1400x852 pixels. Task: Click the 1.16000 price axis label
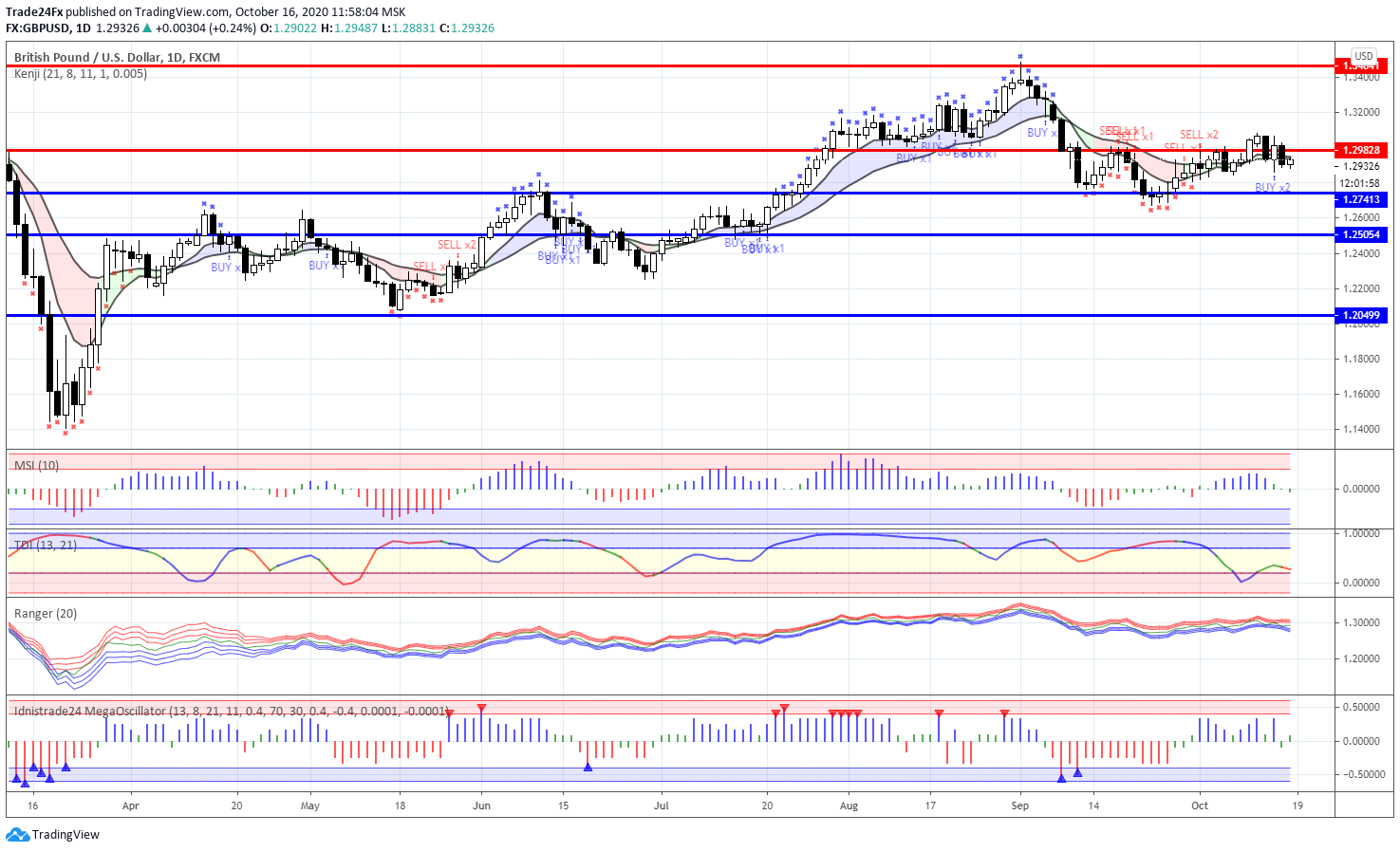1361,394
